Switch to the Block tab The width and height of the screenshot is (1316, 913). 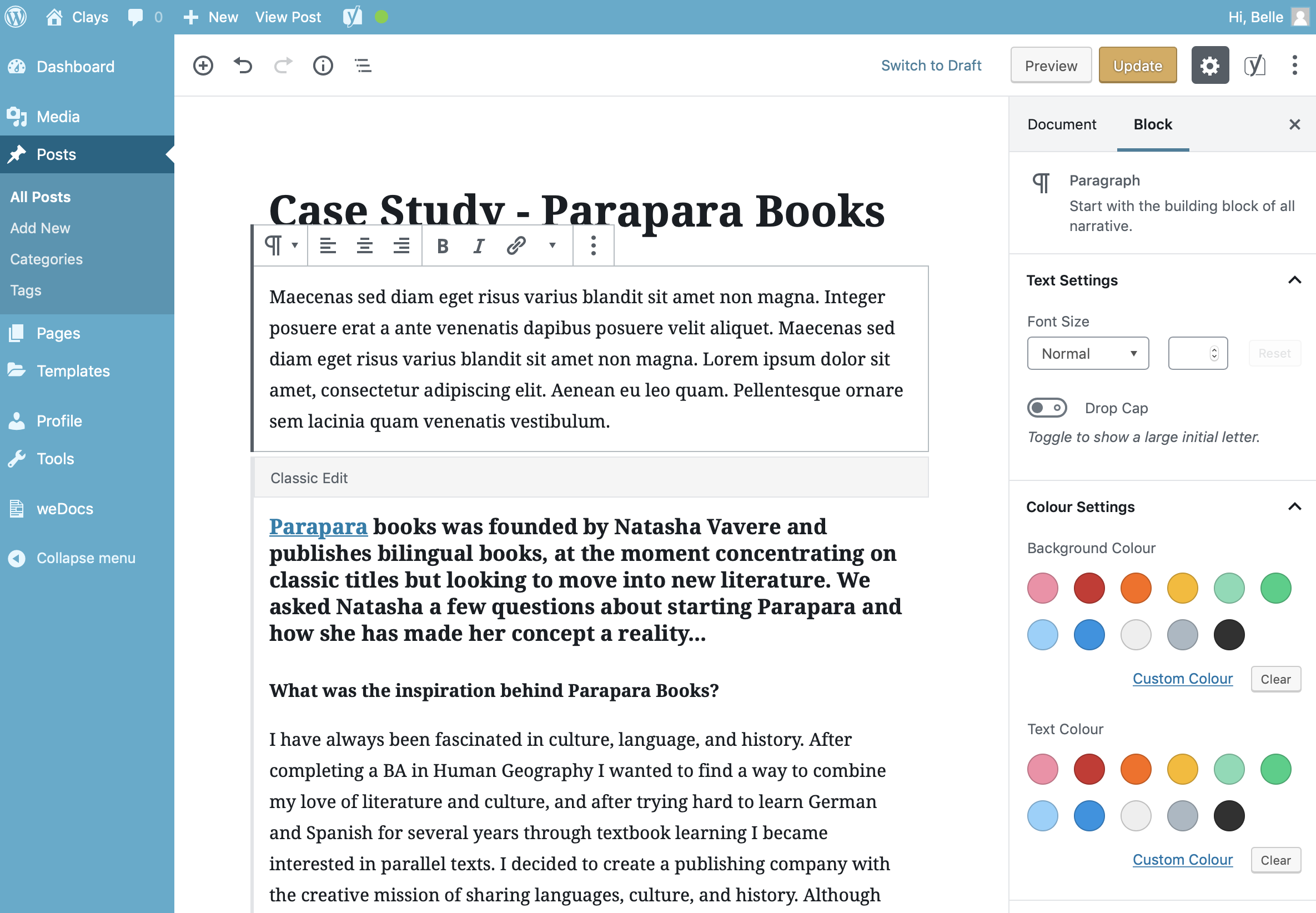(x=1152, y=124)
